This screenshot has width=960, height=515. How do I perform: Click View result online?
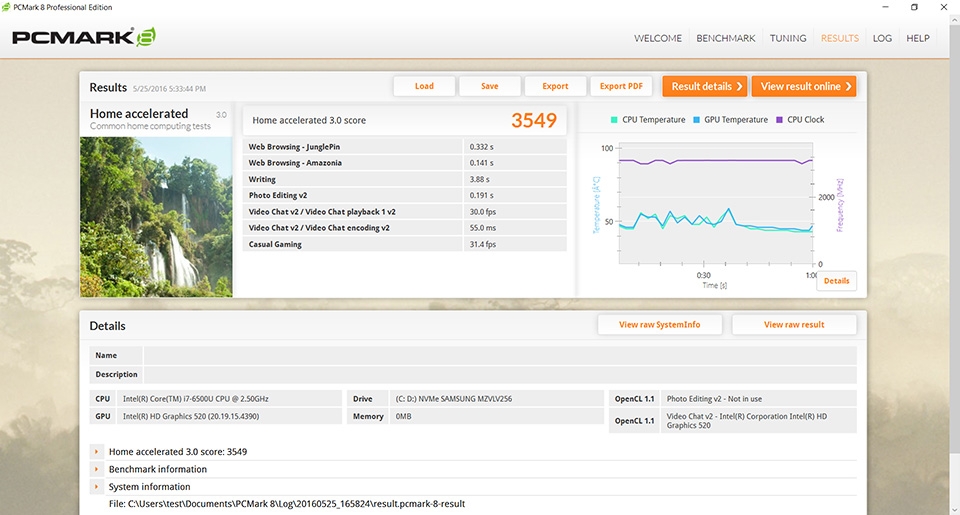[803, 86]
